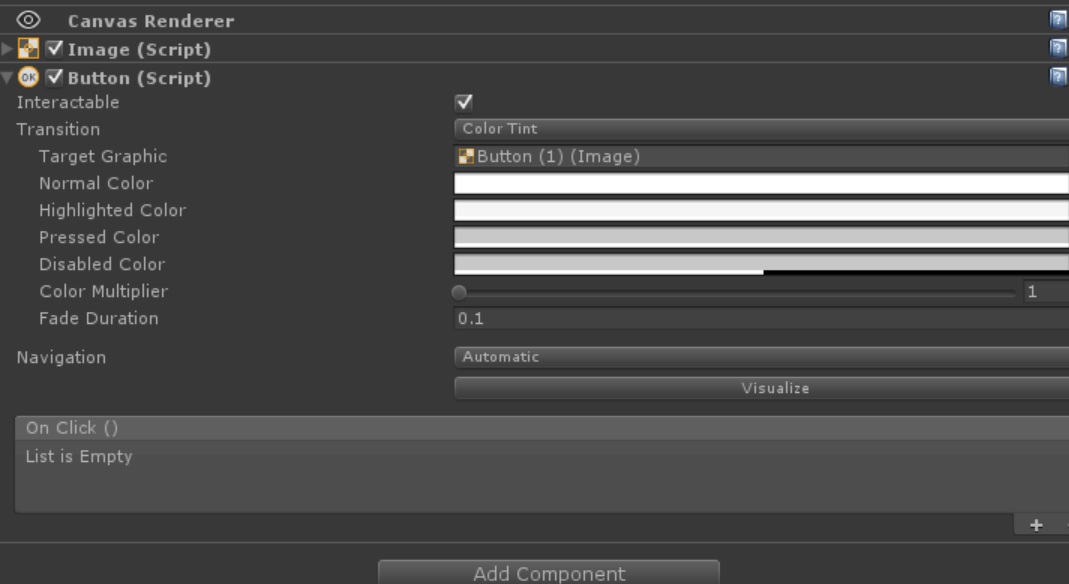
Task: Click the Button (Script) OK icon
Action: click(x=28, y=78)
